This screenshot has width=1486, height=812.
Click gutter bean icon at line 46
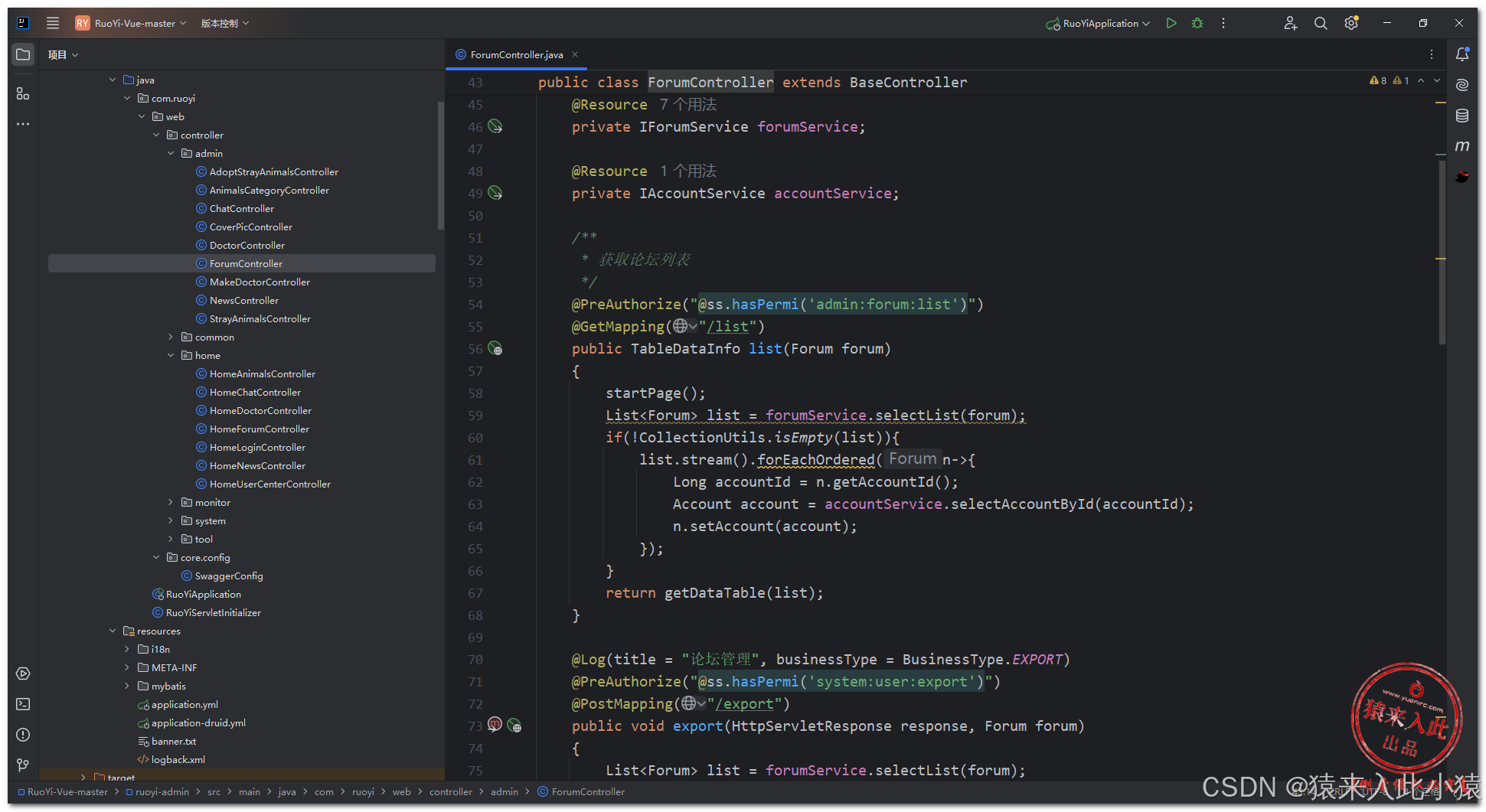coord(495,126)
